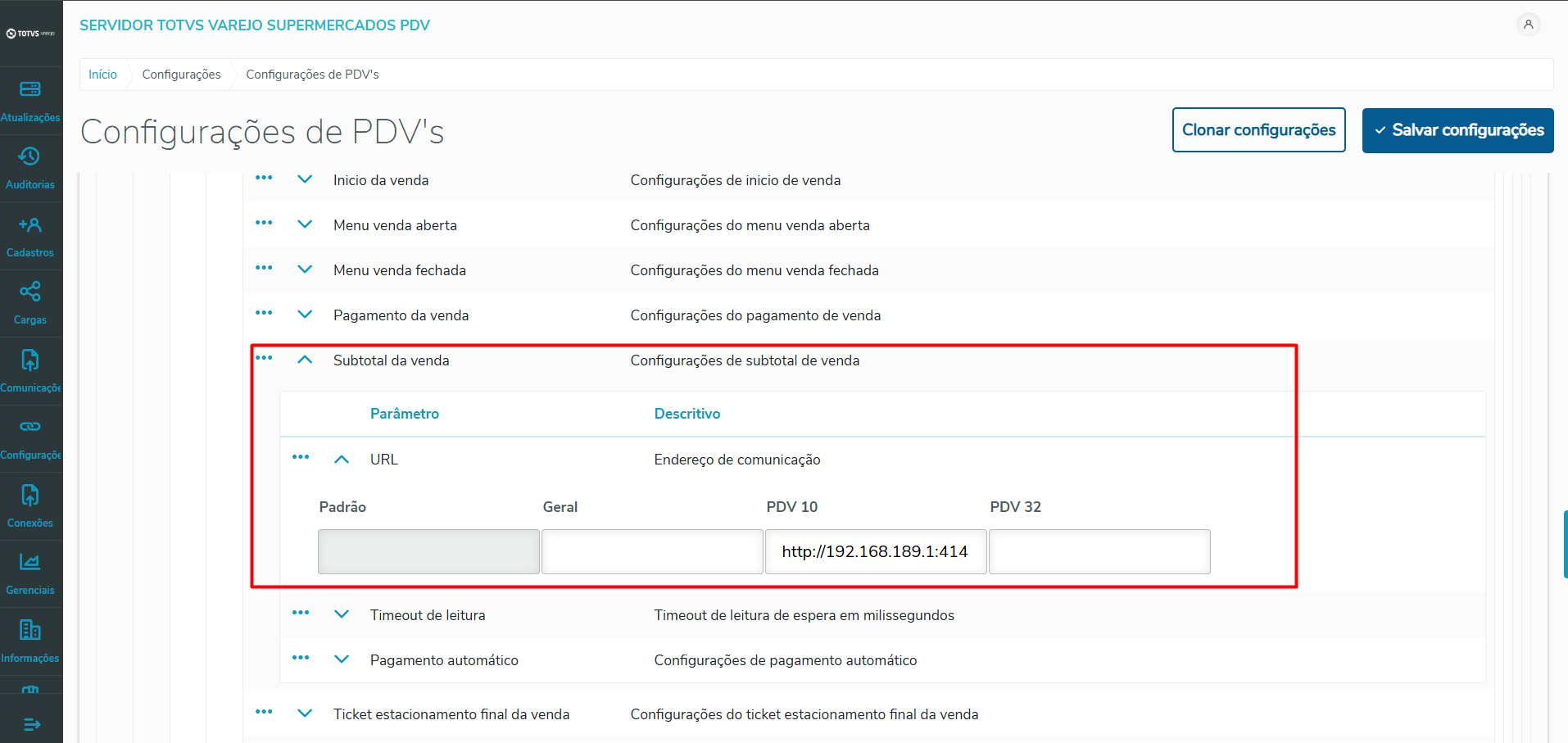This screenshot has width=1568, height=743.
Task: Expand the Menu venda fechada row
Action: pos(305,270)
